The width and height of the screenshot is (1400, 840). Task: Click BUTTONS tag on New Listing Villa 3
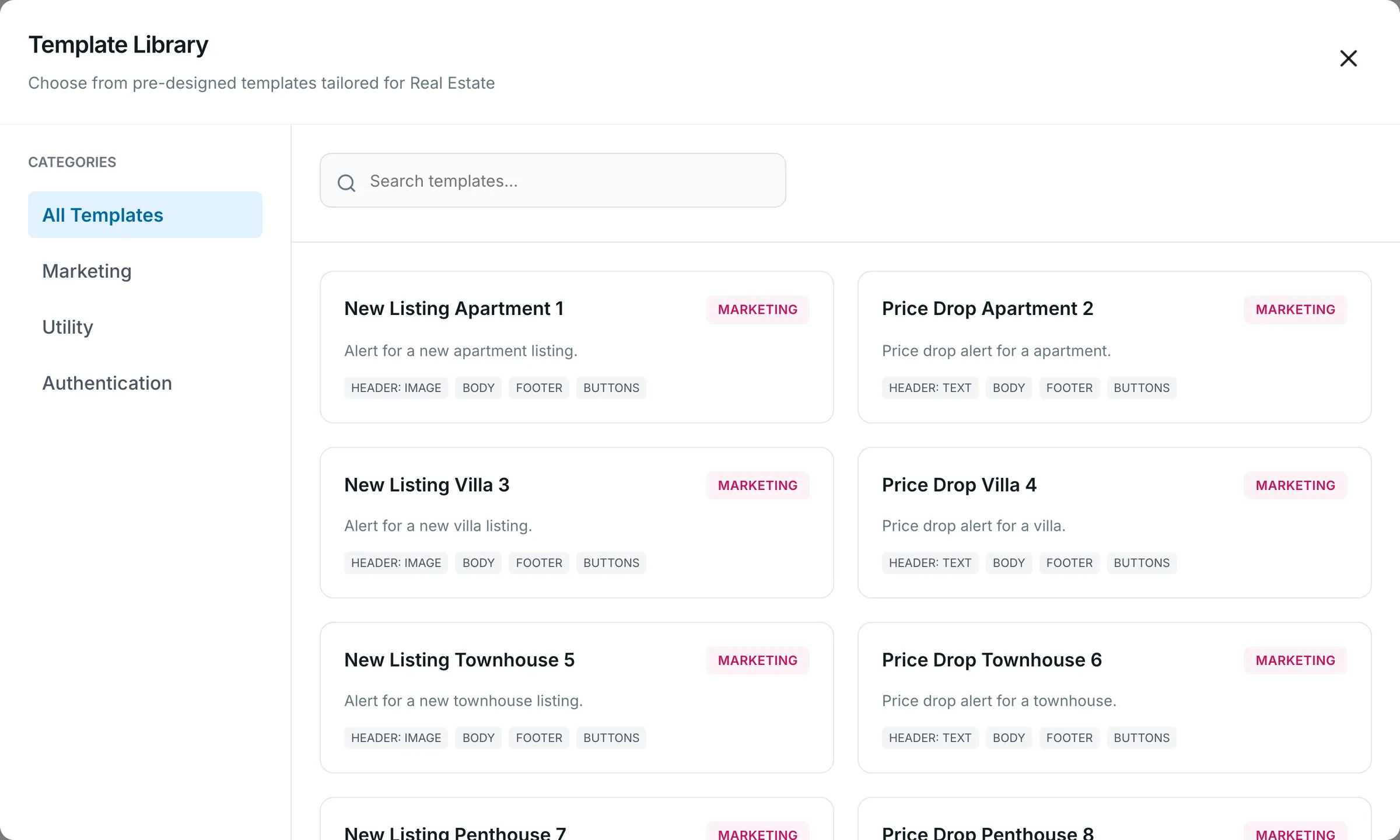pyautogui.click(x=611, y=563)
